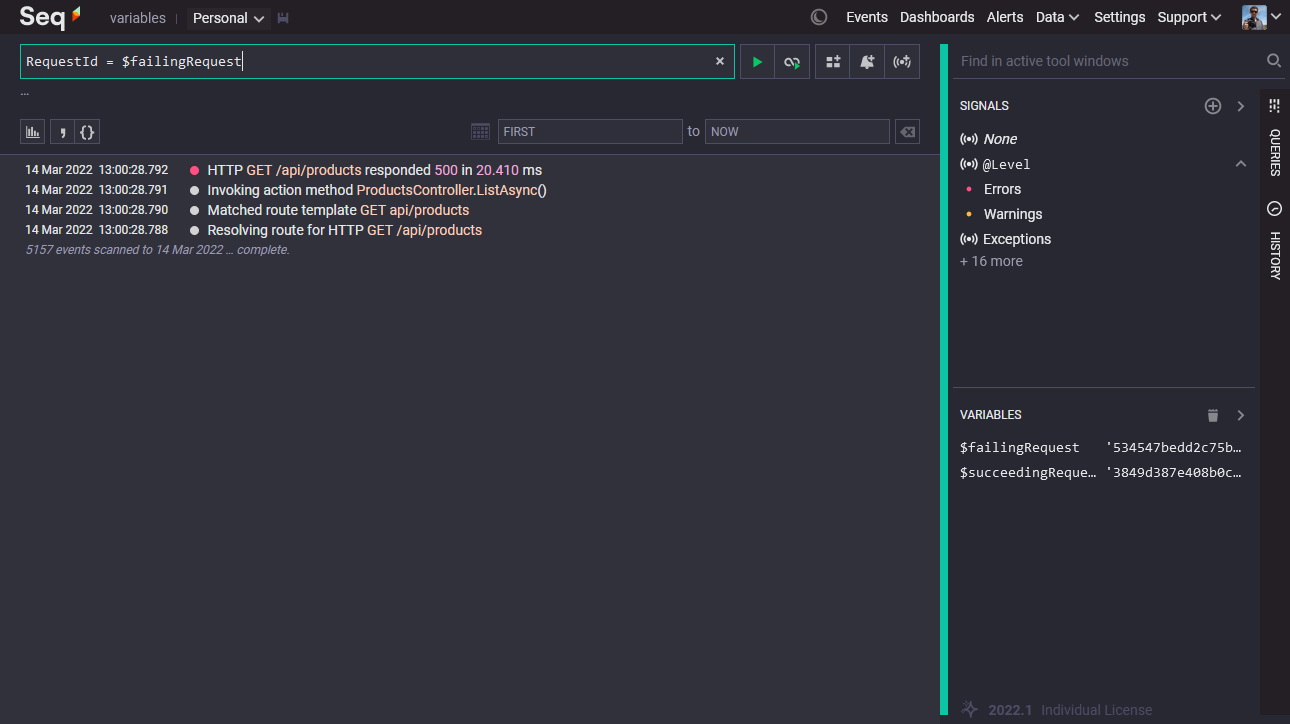This screenshot has width=1290, height=724.
Task: Show the histogram chart icon
Action: pyautogui.click(x=34, y=131)
